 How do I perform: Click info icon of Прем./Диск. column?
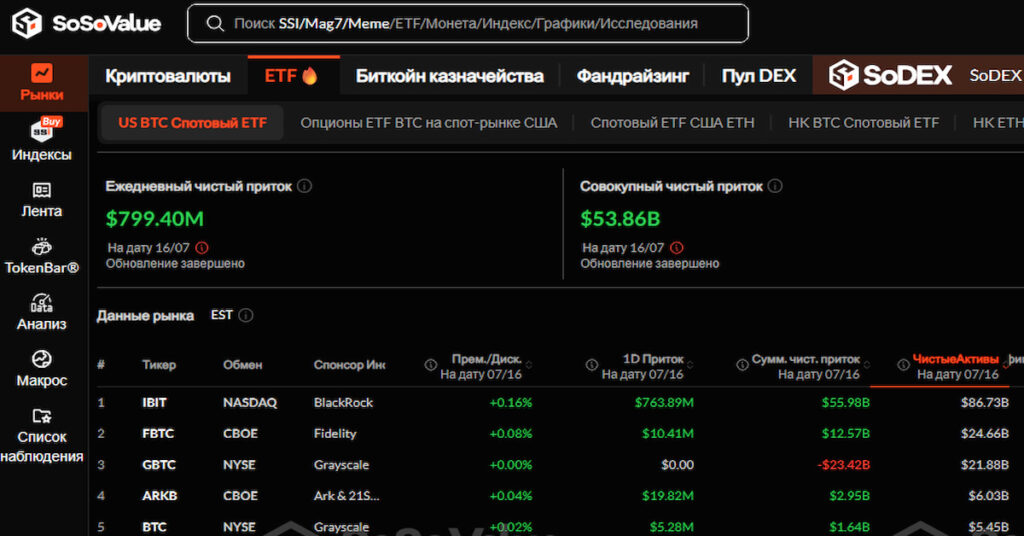pyautogui.click(x=430, y=365)
